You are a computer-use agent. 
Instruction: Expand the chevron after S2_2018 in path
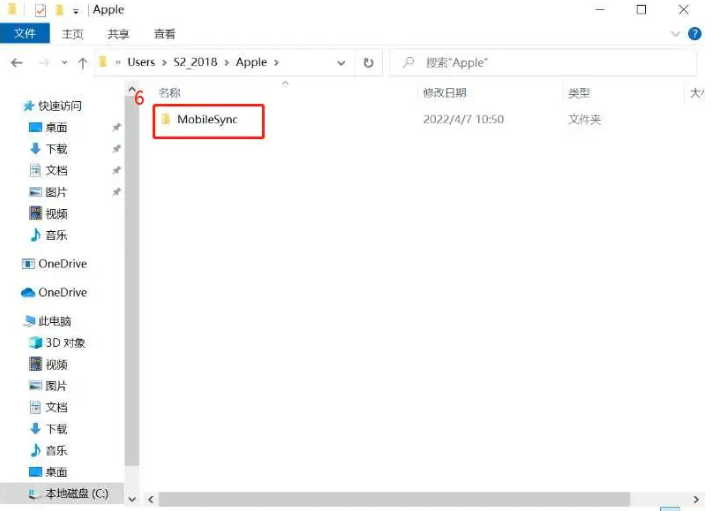click(227, 63)
